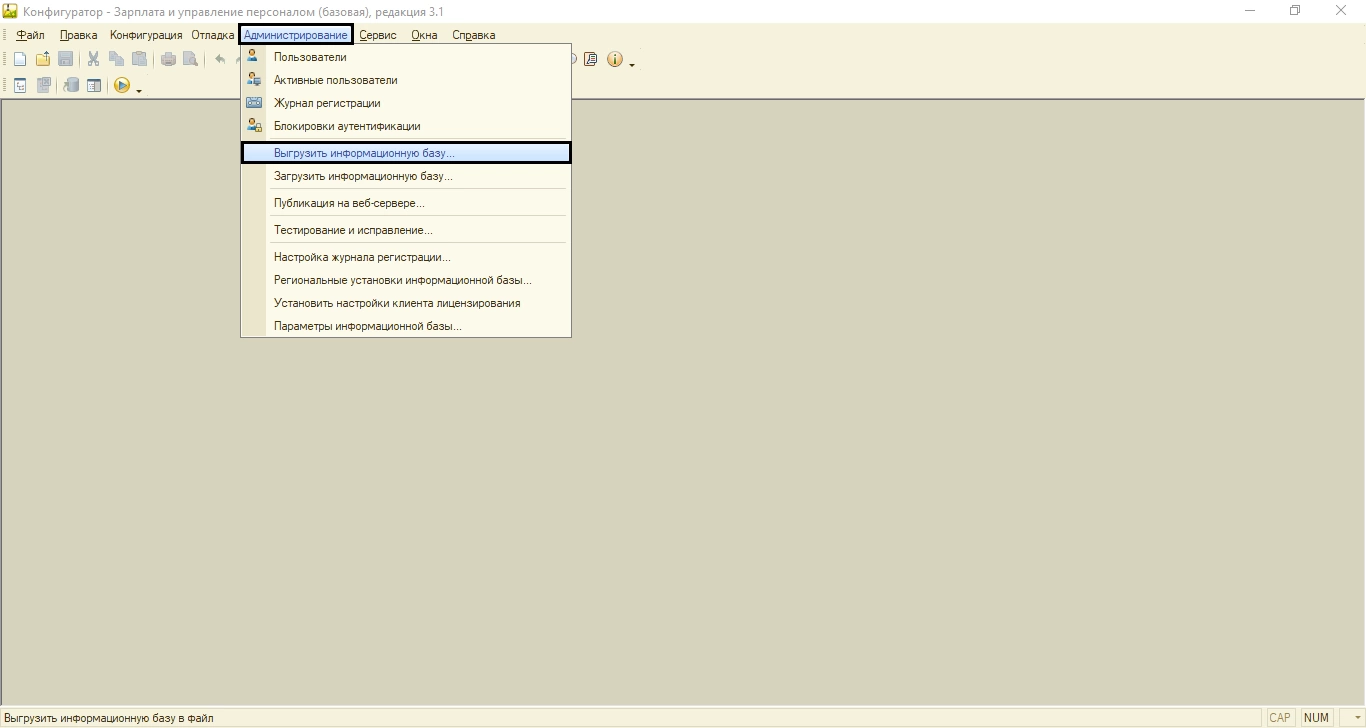The height and width of the screenshot is (728, 1366).
Task: Click the Save floppy disk icon
Action: pyautogui.click(x=66, y=60)
